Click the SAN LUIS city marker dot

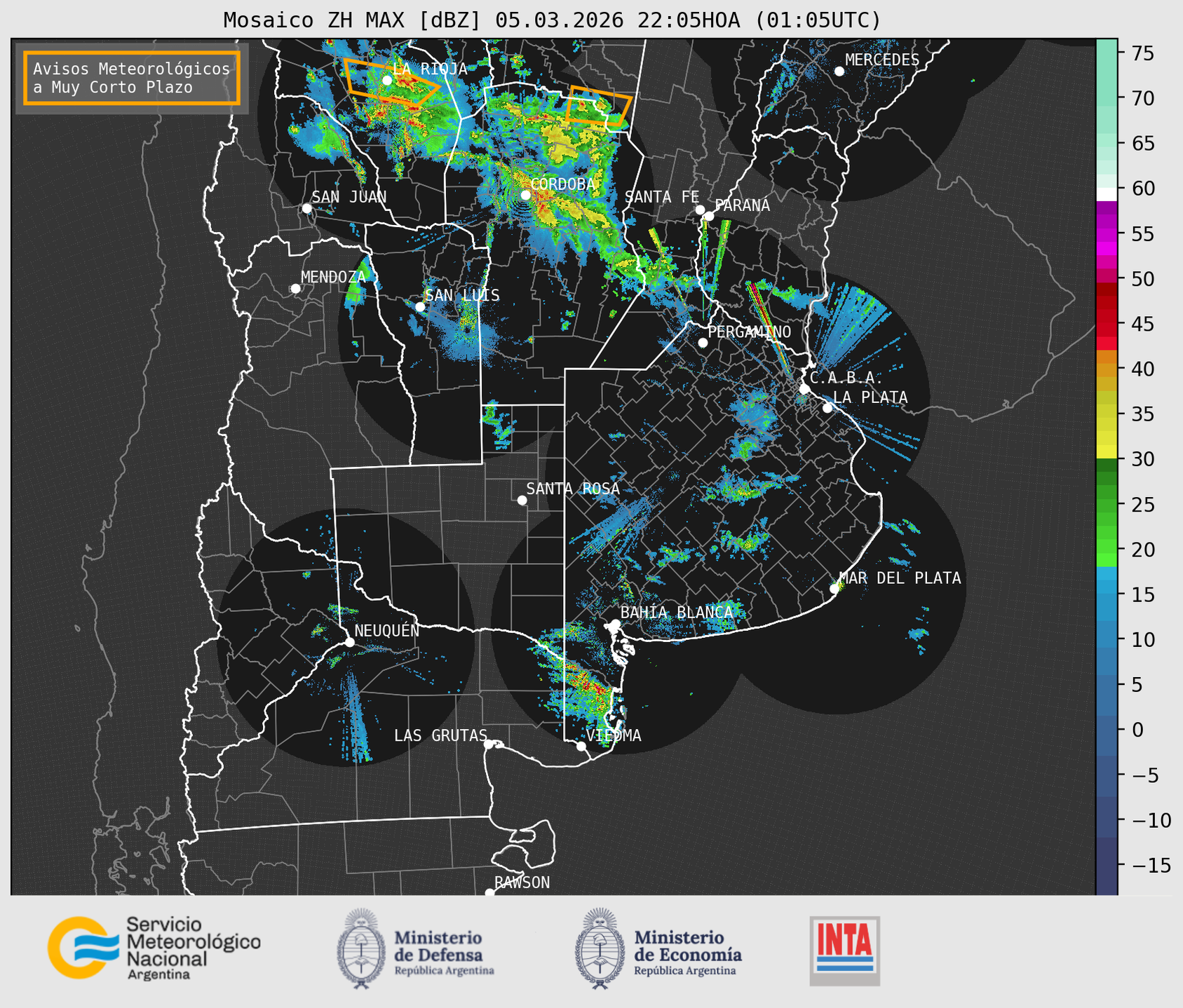point(420,307)
